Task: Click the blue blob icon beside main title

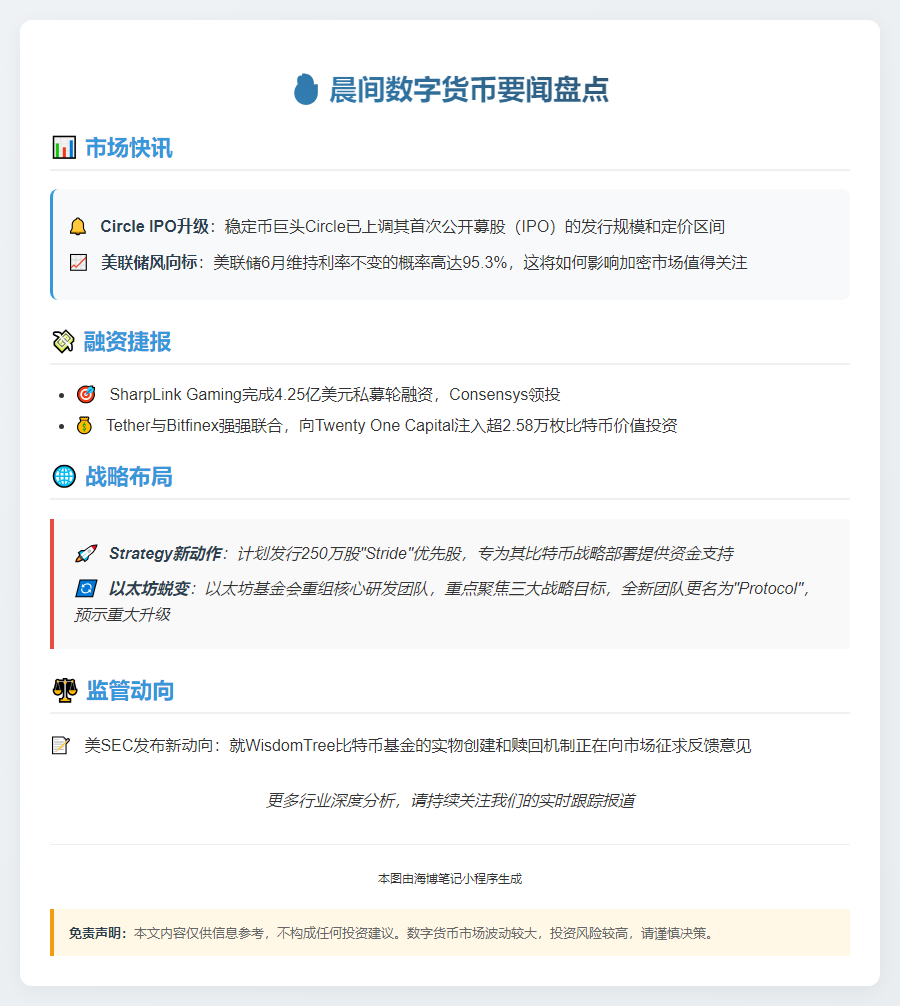Action: point(306,89)
